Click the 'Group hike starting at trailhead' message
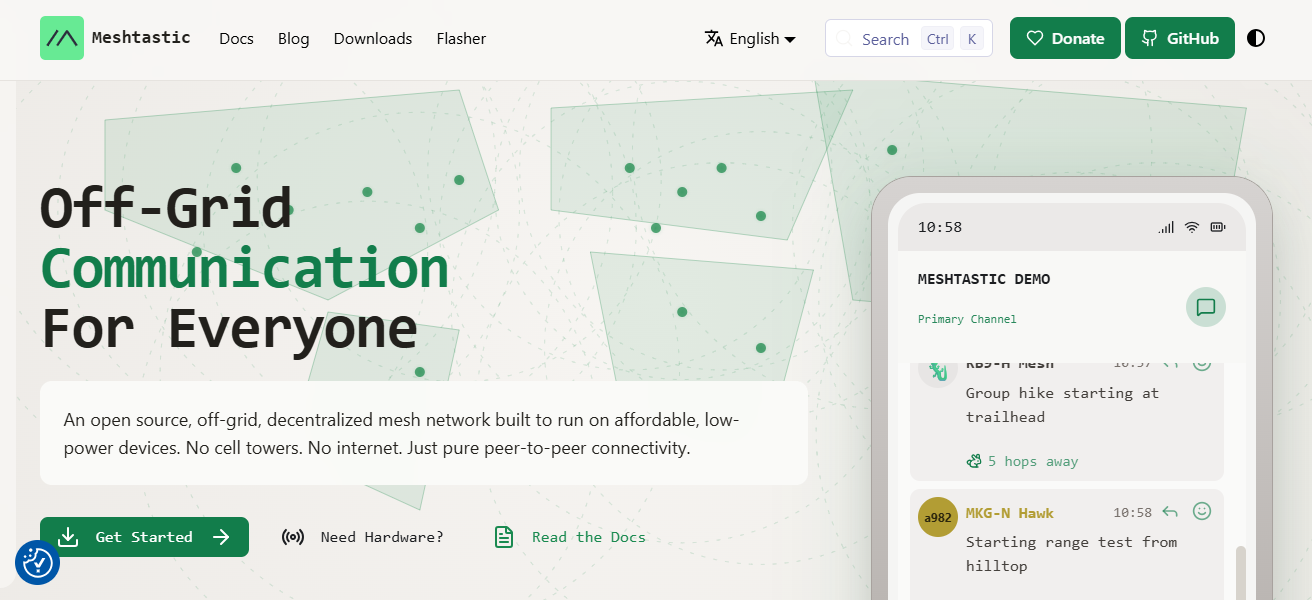The width and height of the screenshot is (1312, 600). (x=1062, y=405)
